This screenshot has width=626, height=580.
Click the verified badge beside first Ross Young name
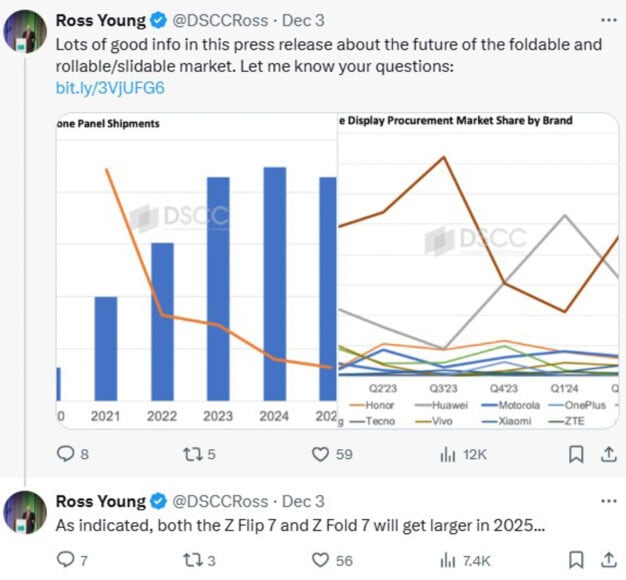point(158,20)
